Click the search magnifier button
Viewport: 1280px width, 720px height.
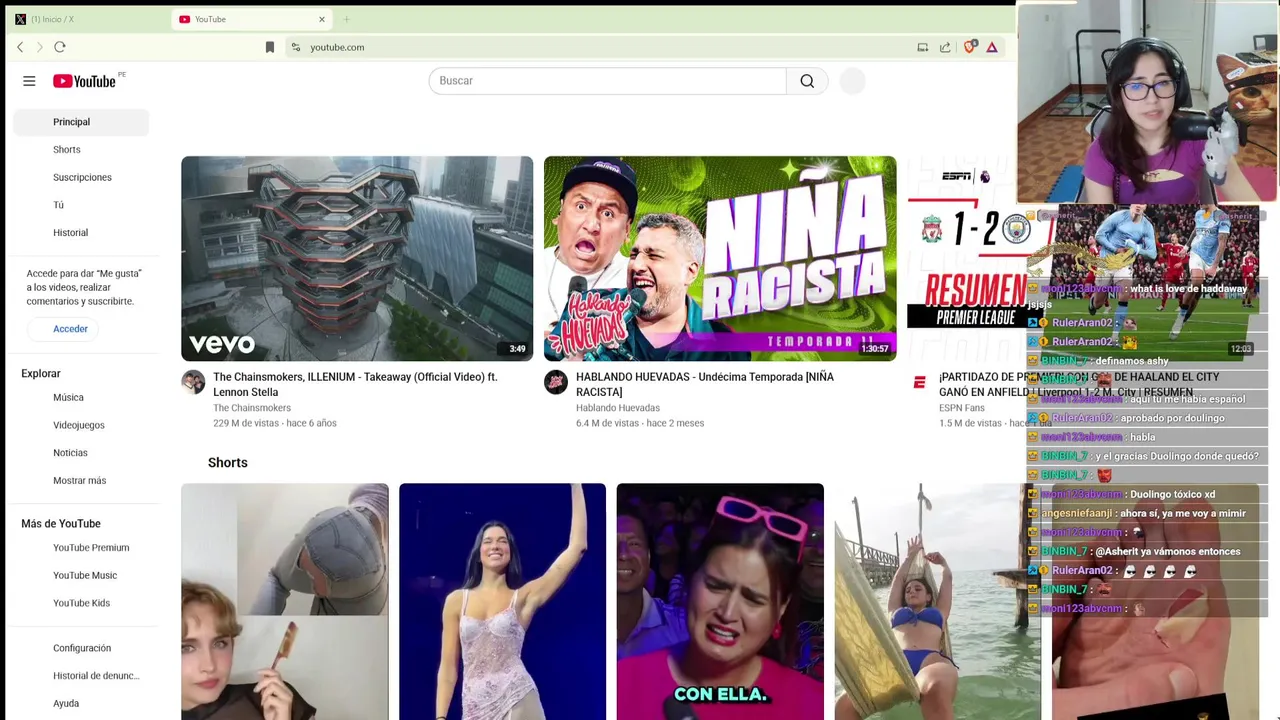(807, 81)
